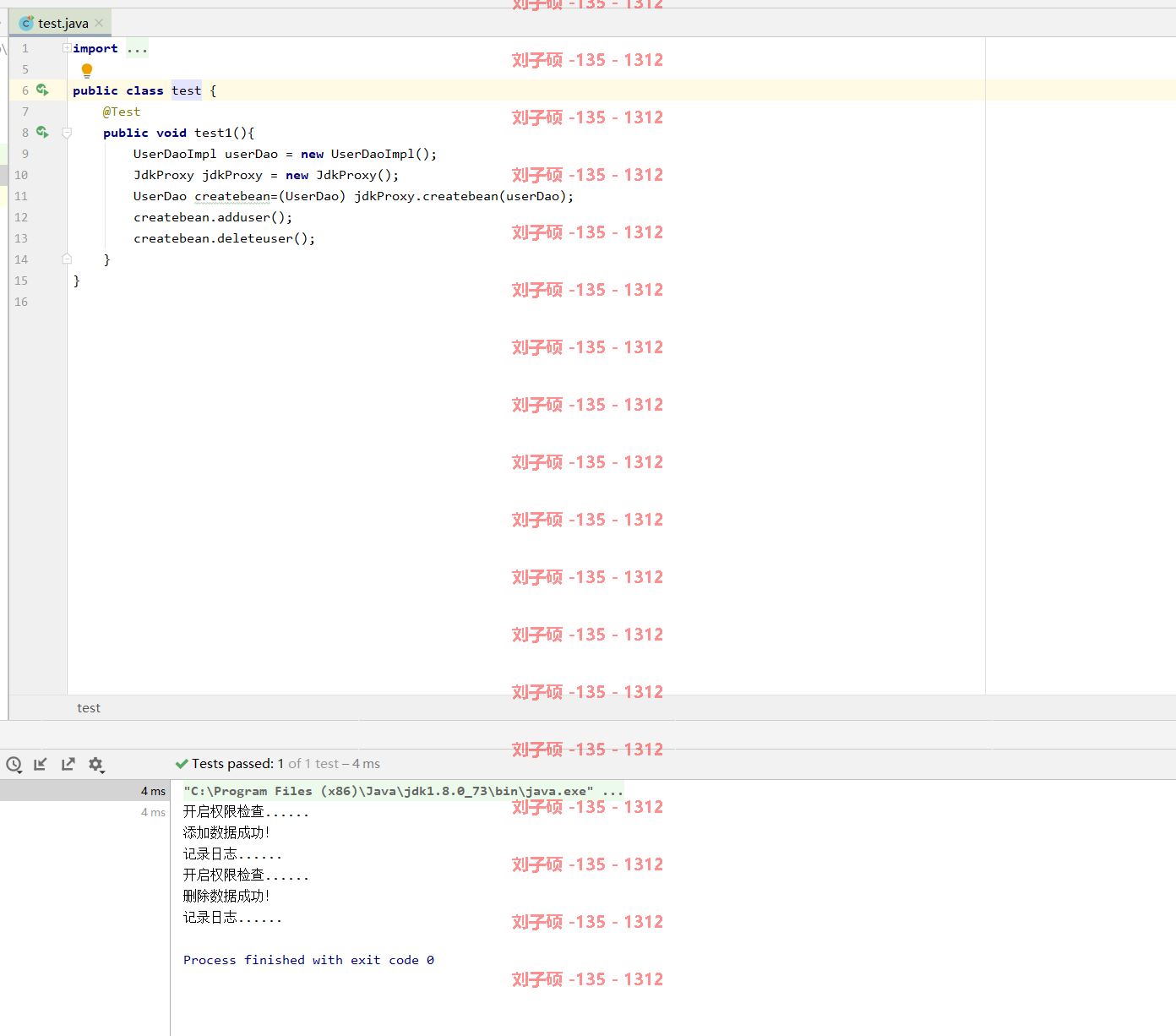The height and width of the screenshot is (1036, 1176).
Task: Run test1 method via gutter icon on line 8
Action: click(x=42, y=133)
